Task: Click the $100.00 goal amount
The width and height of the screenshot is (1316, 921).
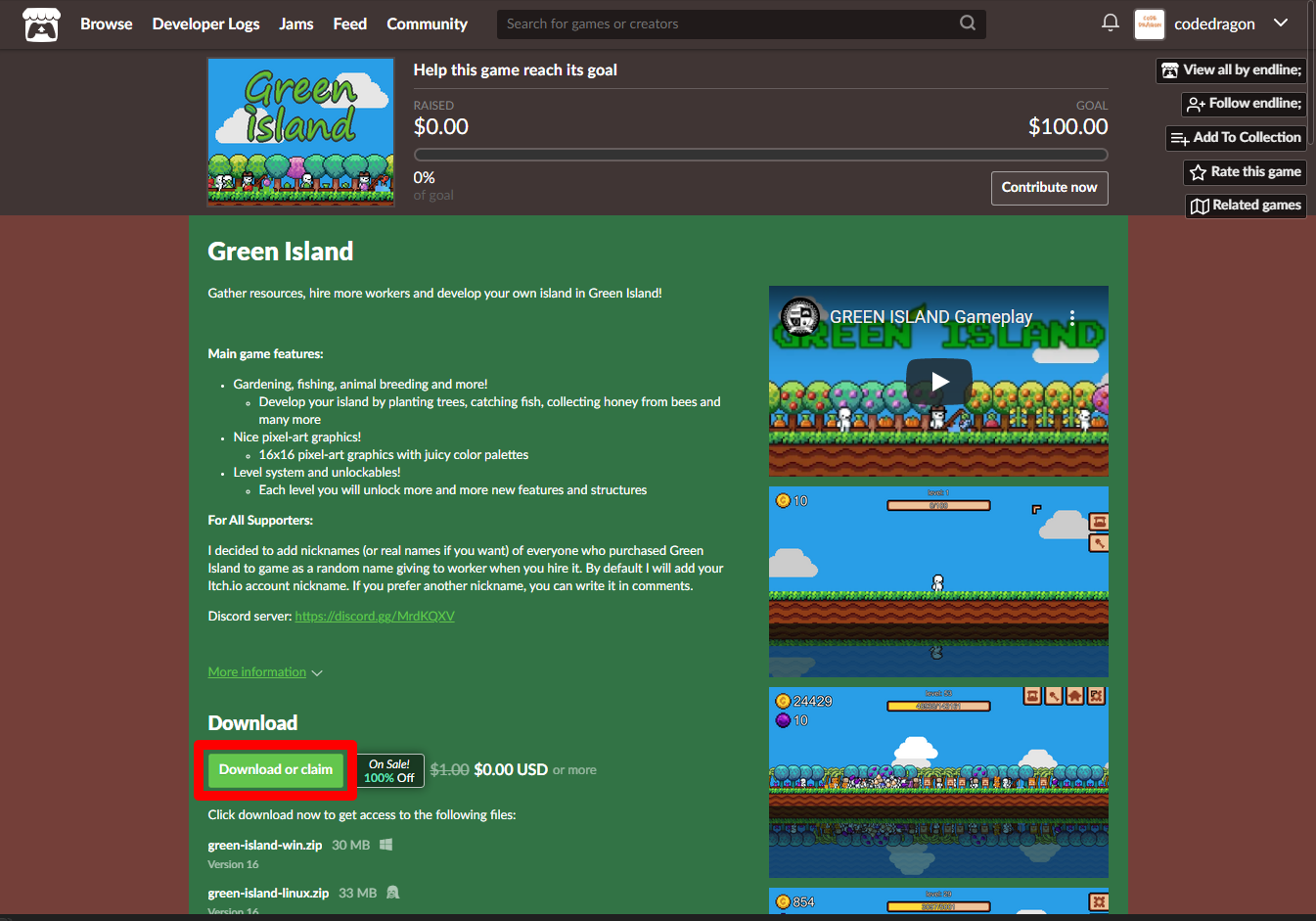Action: tap(1068, 126)
